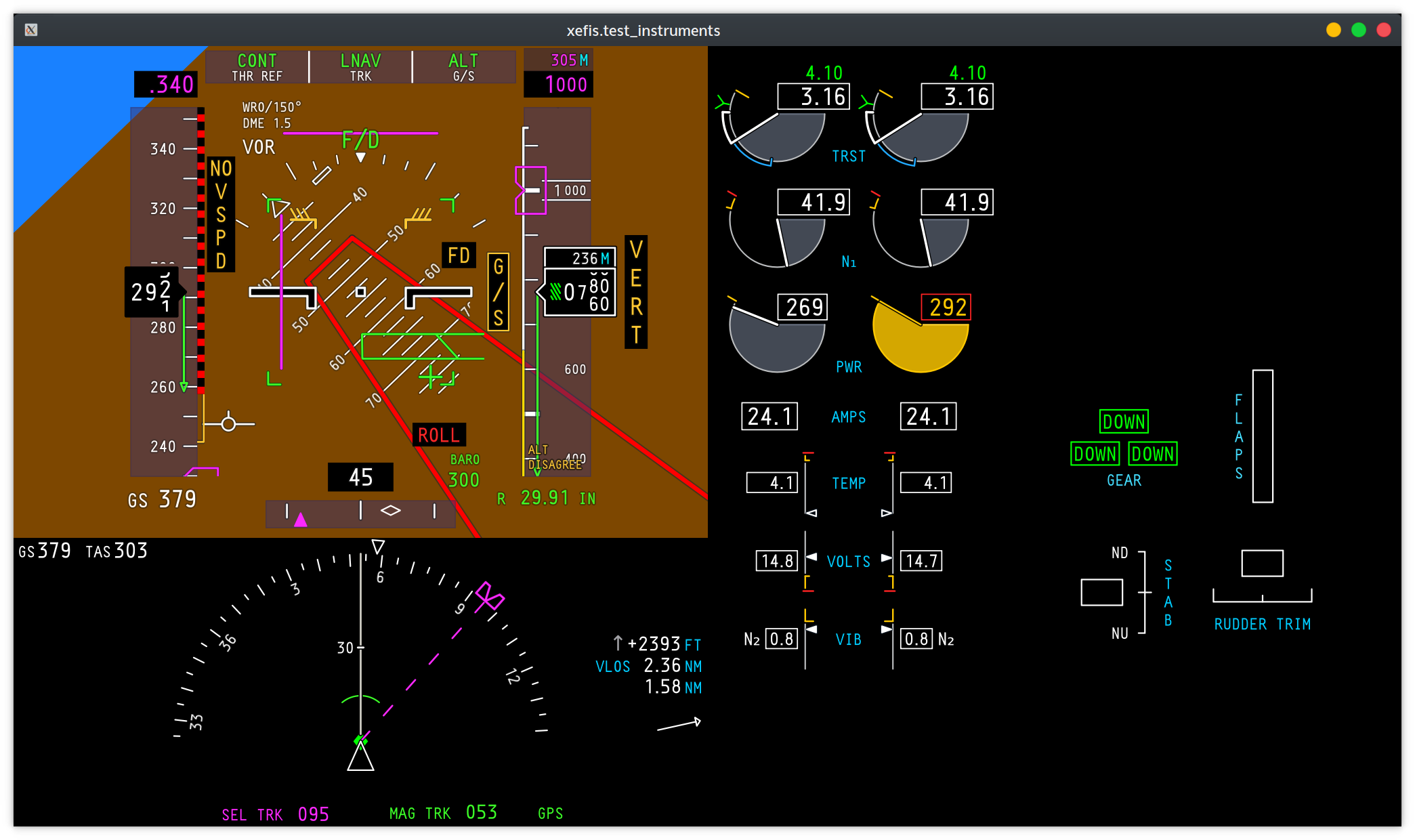Click the PWR 269 value box
Viewport: 1415px width, 840px height.
coord(803,308)
